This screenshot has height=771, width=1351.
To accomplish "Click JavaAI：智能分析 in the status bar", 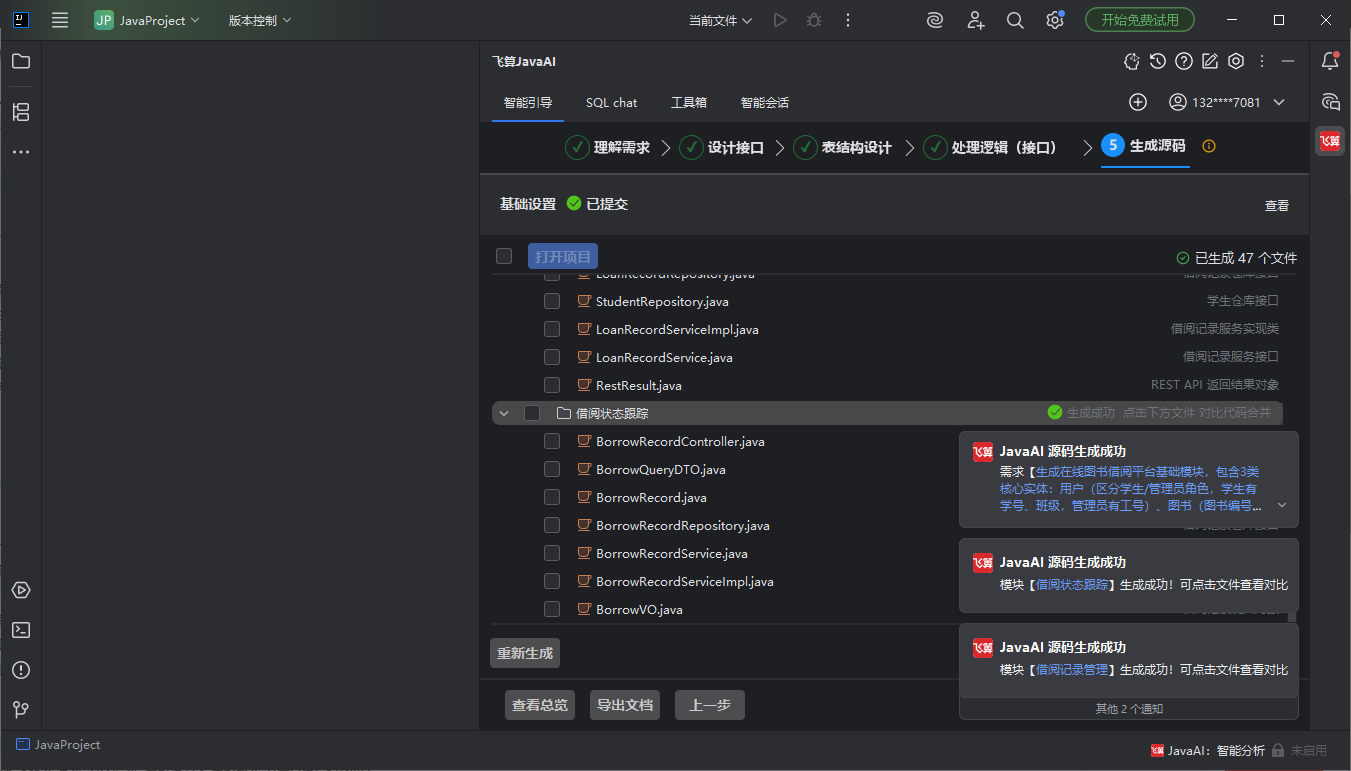I will (x=1208, y=751).
